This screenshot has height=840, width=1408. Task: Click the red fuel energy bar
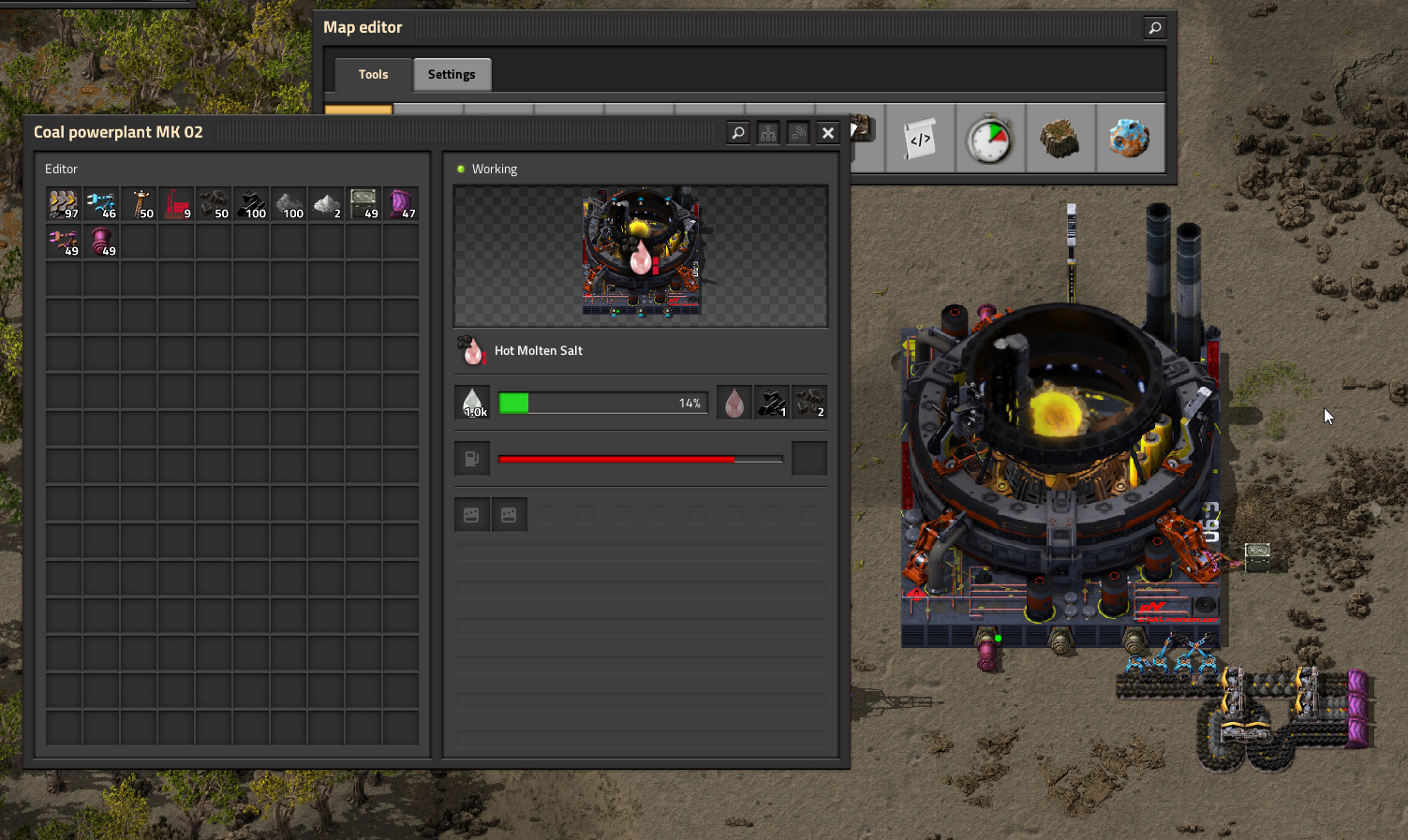640,459
